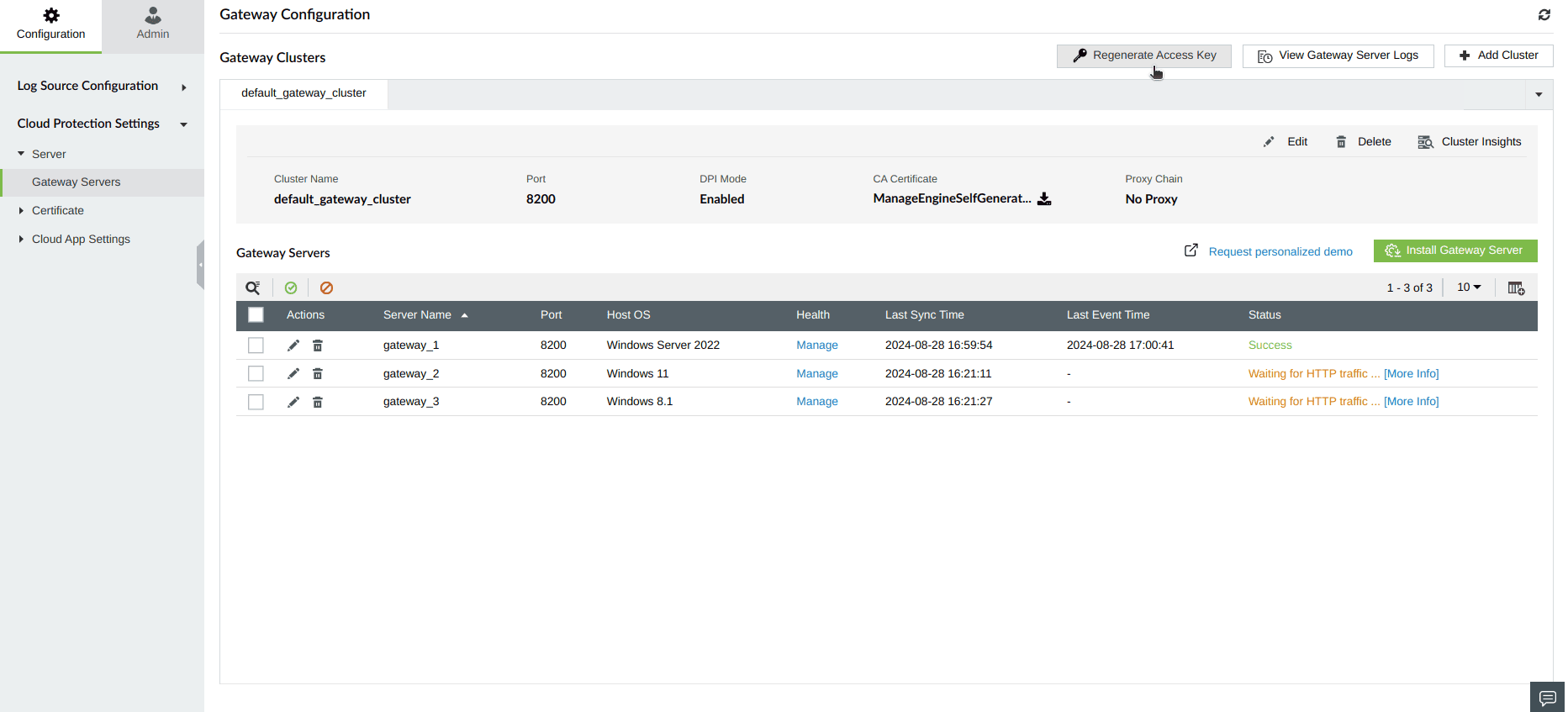Download the CA Certificate

pos(1044,199)
